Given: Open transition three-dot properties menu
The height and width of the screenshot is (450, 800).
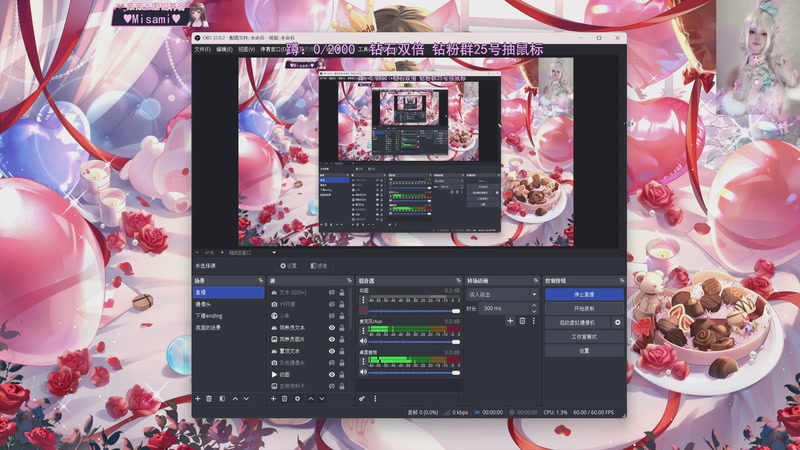Looking at the screenshot, I should point(534,321).
